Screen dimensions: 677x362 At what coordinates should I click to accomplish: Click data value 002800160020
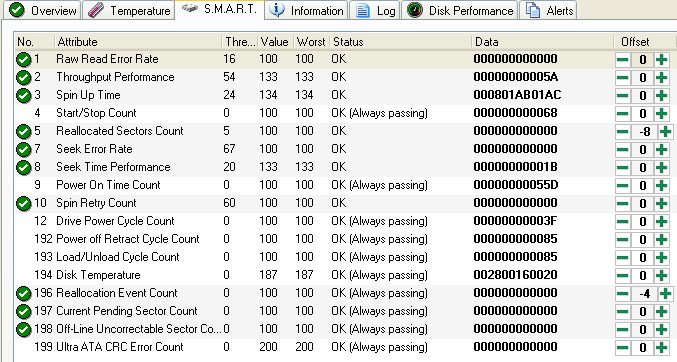pyautogui.click(x=516, y=275)
